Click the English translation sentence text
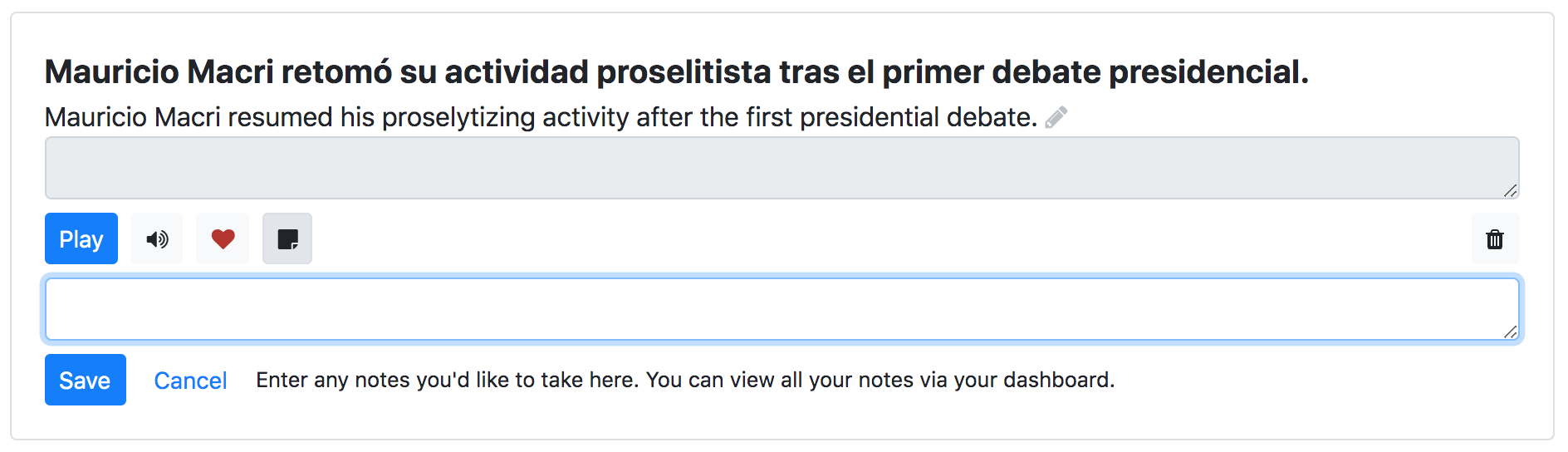 point(540,118)
